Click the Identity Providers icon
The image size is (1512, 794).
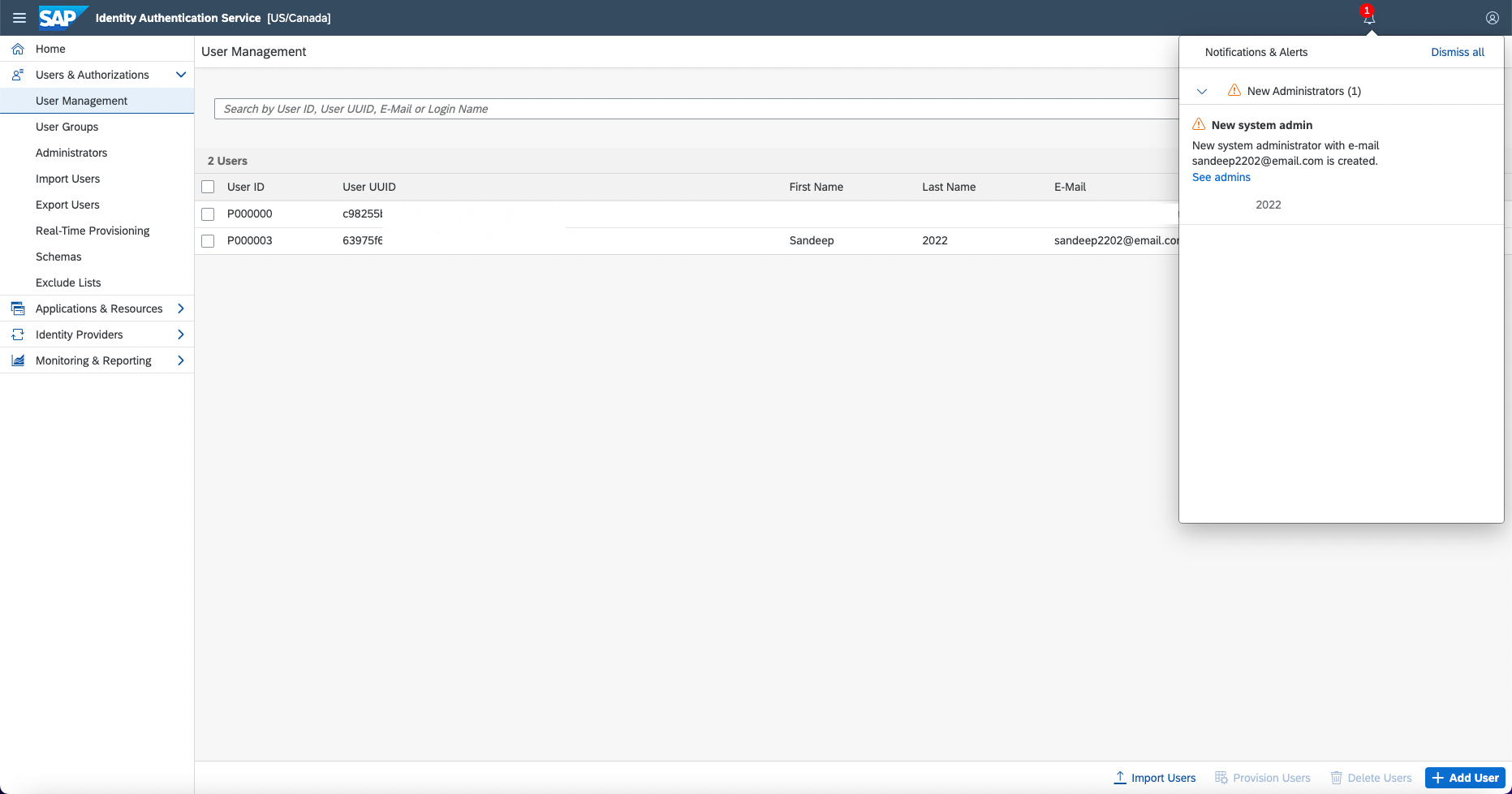(x=18, y=334)
